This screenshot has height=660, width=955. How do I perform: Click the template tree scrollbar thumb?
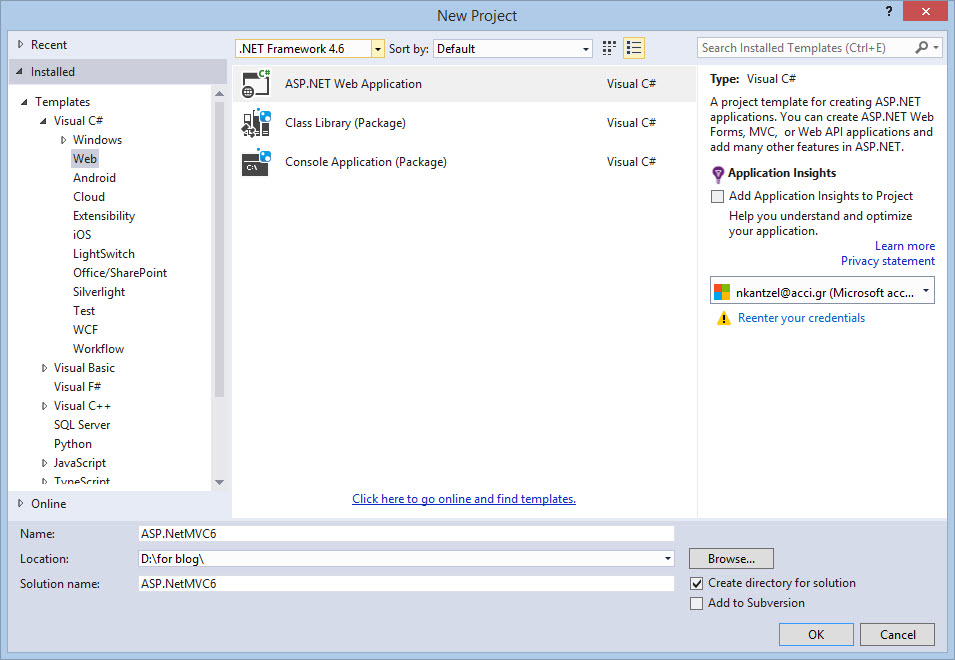[x=219, y=249]
